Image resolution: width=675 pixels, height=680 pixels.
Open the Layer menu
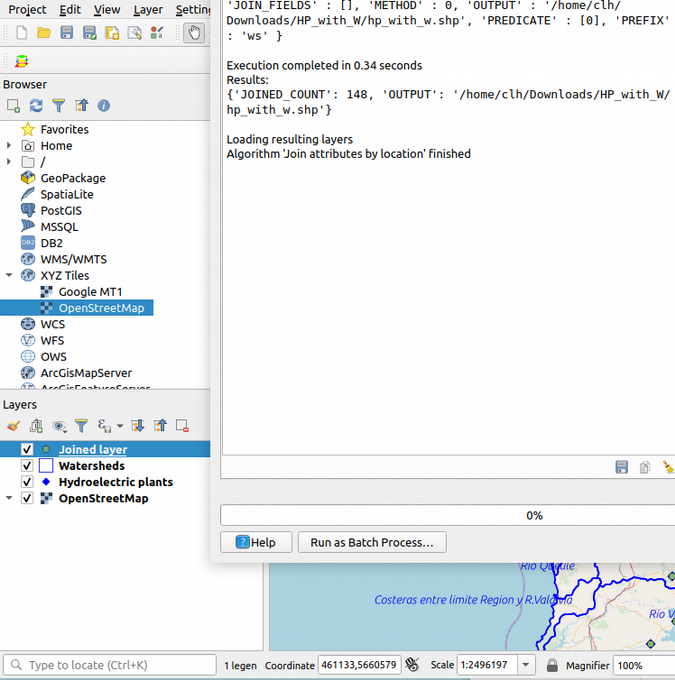tap(148, 9)
